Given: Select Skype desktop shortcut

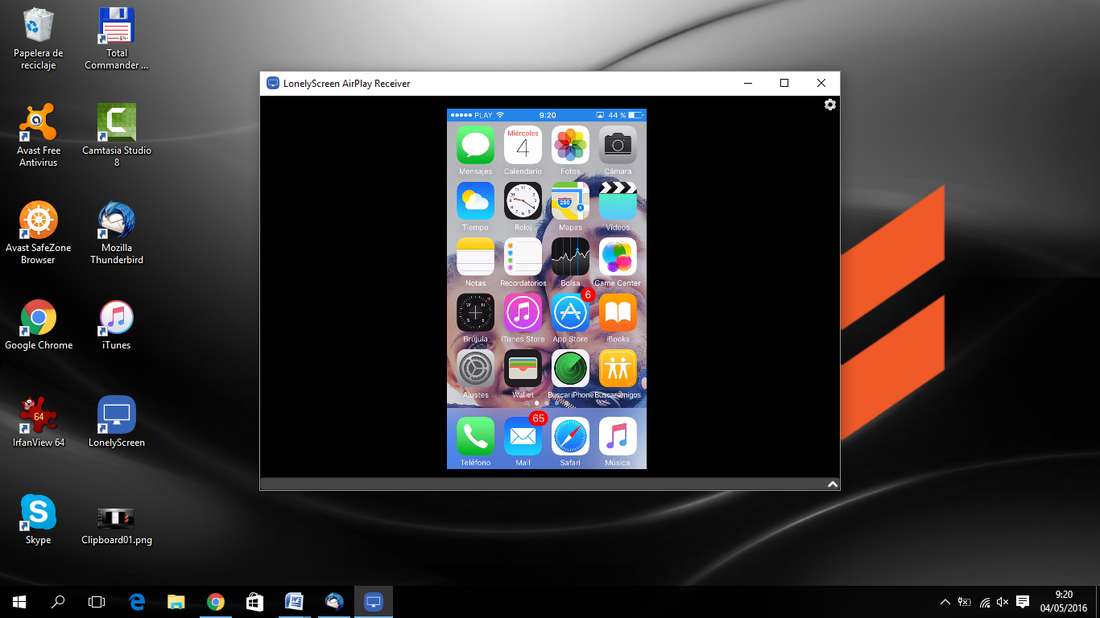Looking at the screenshot, I should (38, 520).
